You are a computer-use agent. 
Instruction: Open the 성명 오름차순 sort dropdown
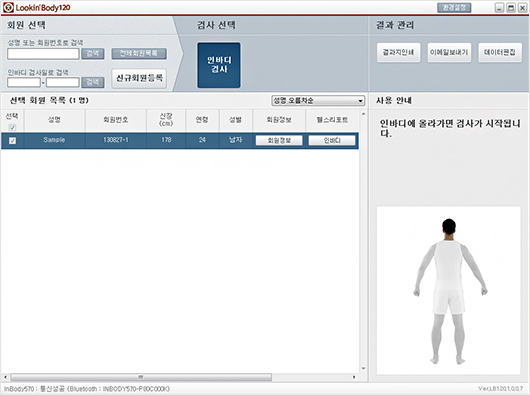click(318, 100)
